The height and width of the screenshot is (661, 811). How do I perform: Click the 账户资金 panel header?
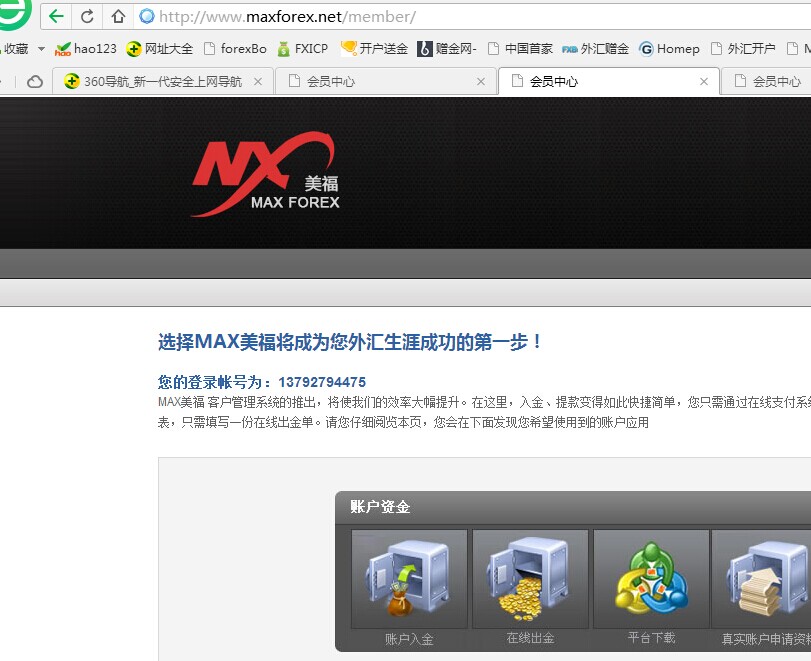point(573,507)
